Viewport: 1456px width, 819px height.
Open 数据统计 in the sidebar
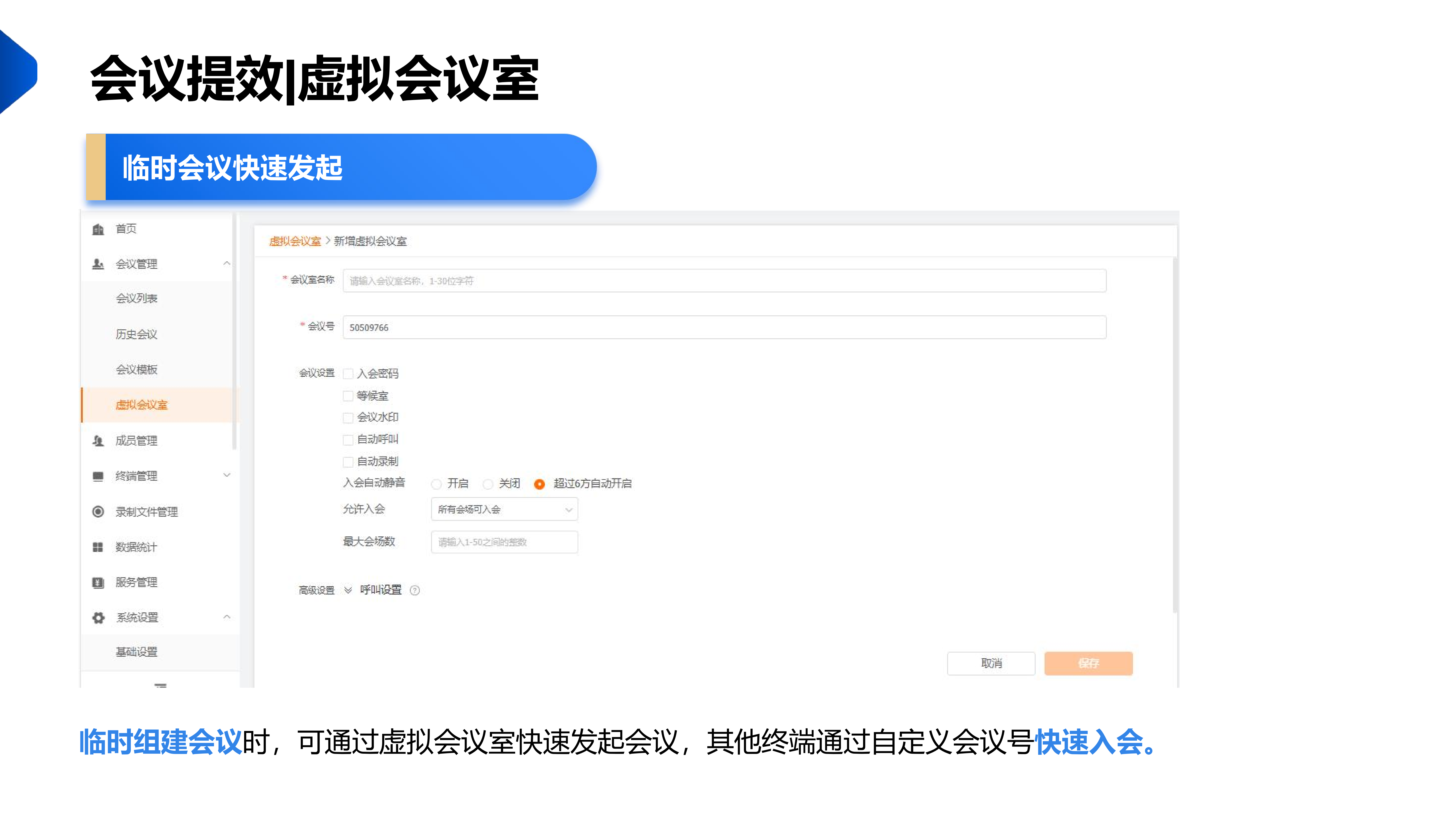(x=136, y=547)
